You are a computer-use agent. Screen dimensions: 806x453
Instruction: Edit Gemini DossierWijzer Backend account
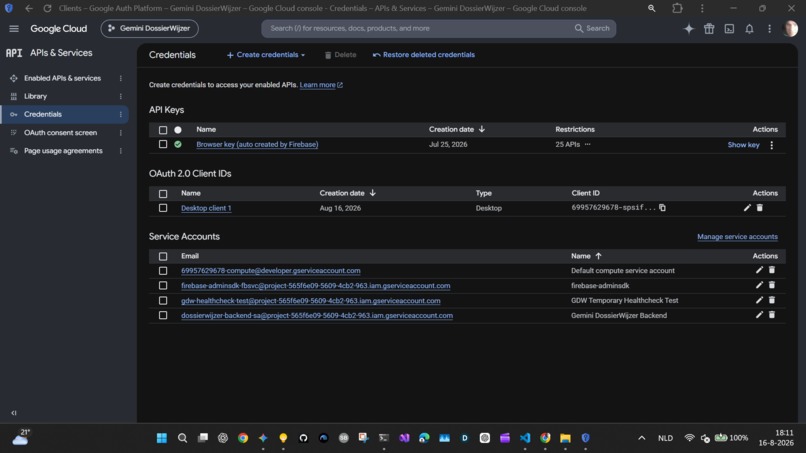pos(759,315)
